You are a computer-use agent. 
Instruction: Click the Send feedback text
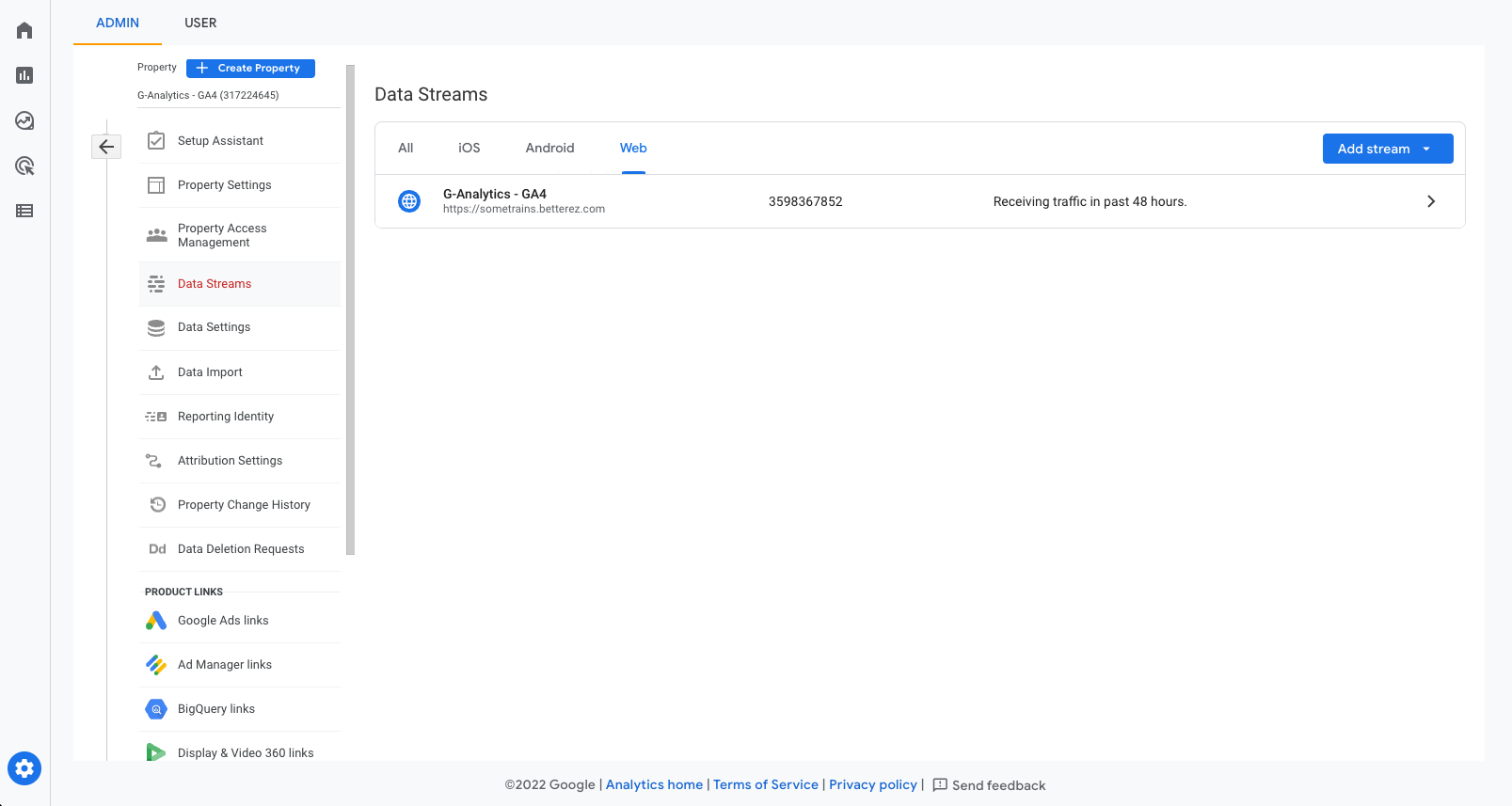(x=998, y=785)
